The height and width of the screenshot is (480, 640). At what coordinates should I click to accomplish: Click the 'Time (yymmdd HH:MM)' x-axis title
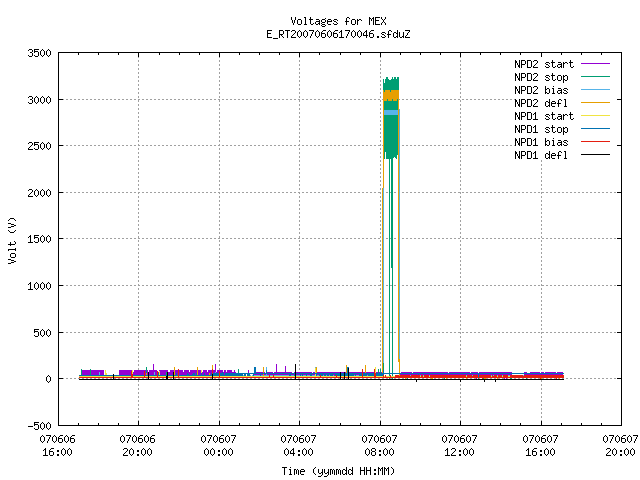coord(338,471)
